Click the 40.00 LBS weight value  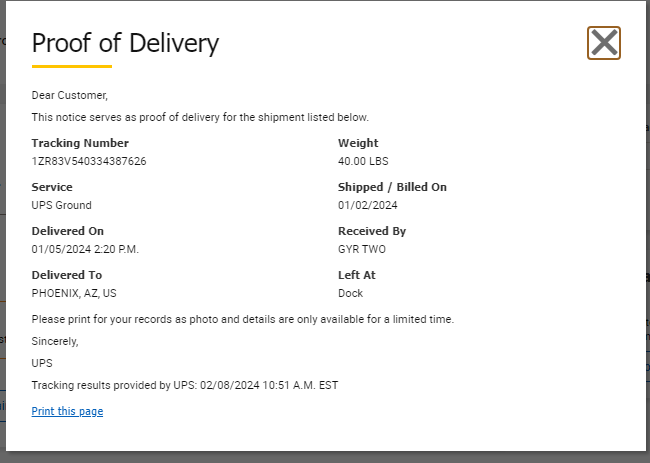pyautogui.click(x=363, y=161)
